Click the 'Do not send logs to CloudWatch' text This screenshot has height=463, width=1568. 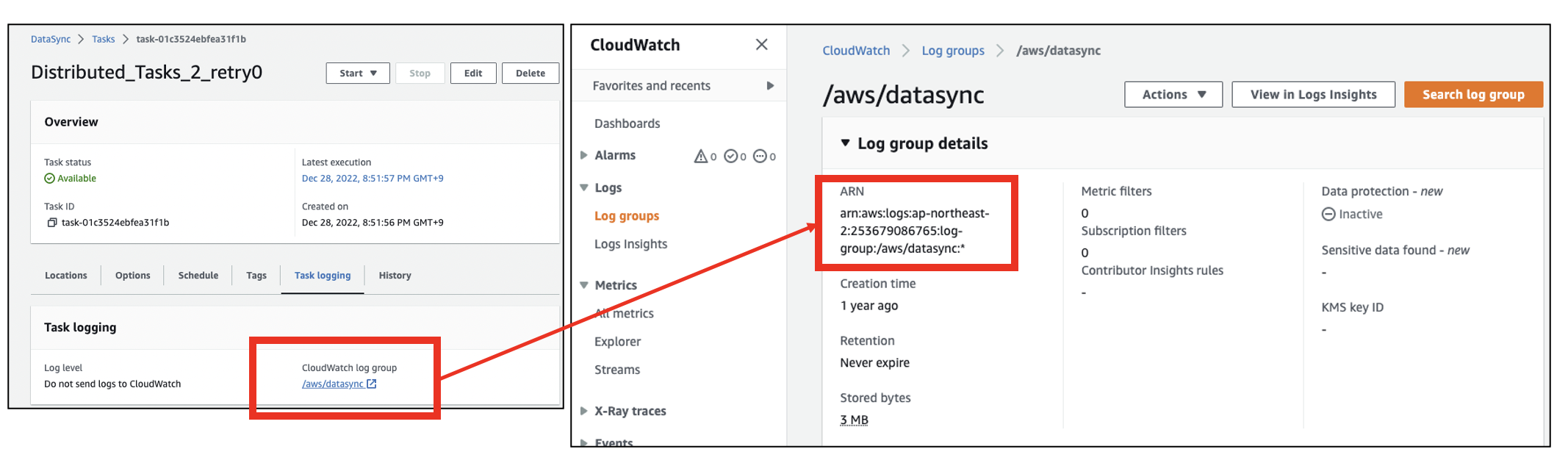tap(112, 384)
